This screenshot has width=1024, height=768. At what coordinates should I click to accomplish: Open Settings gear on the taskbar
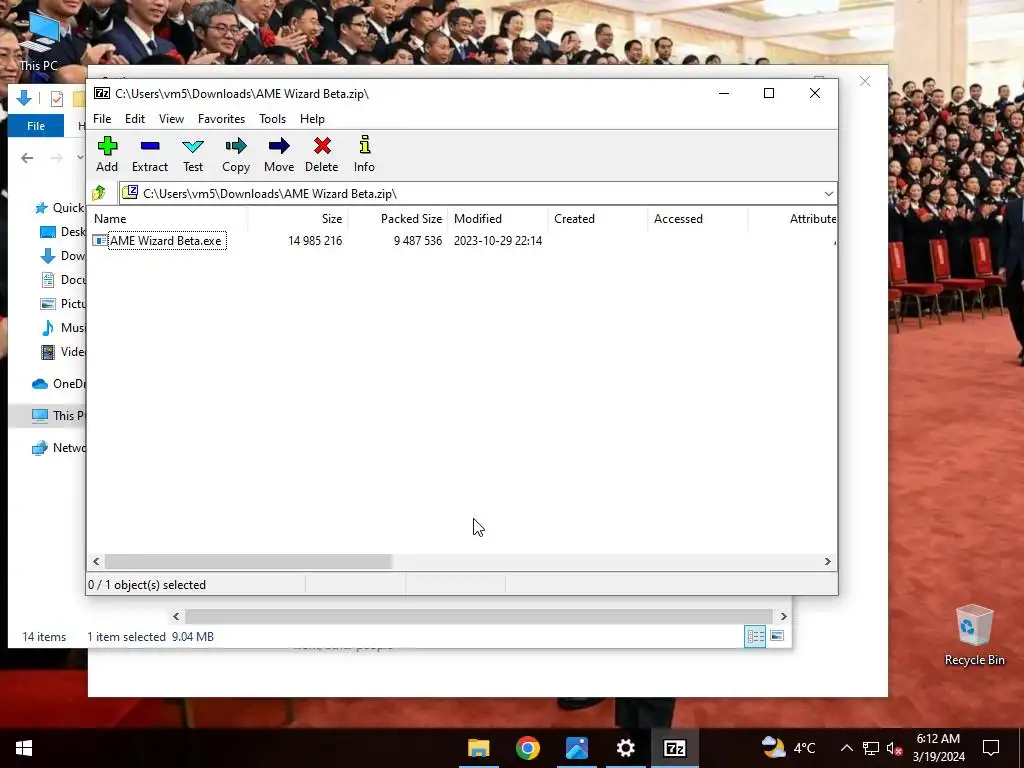626,748
